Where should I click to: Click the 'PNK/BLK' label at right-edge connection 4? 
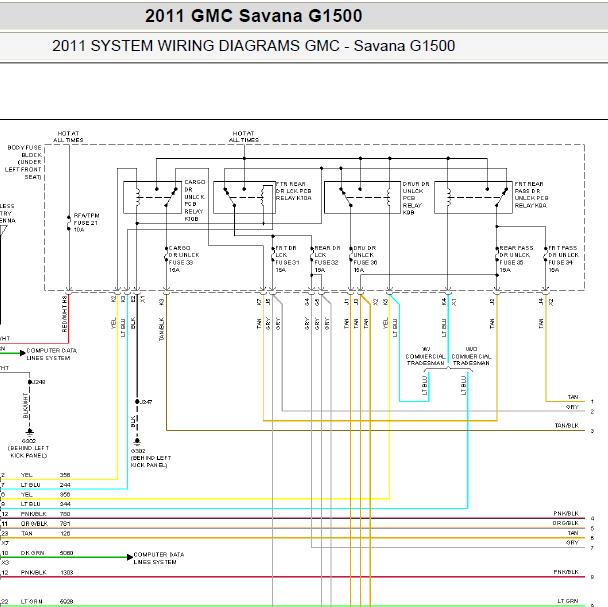coord(566,514)
